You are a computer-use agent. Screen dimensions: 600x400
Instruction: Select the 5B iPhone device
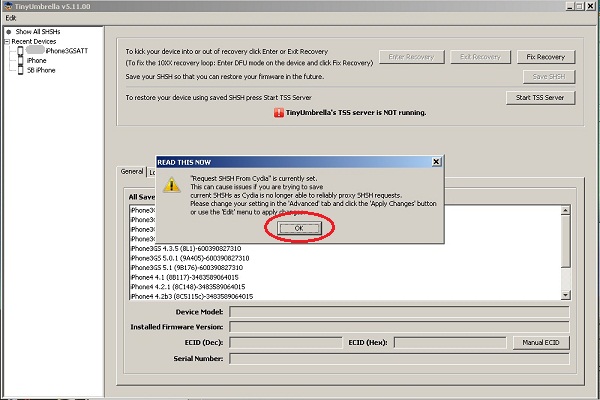coord(41,70)
